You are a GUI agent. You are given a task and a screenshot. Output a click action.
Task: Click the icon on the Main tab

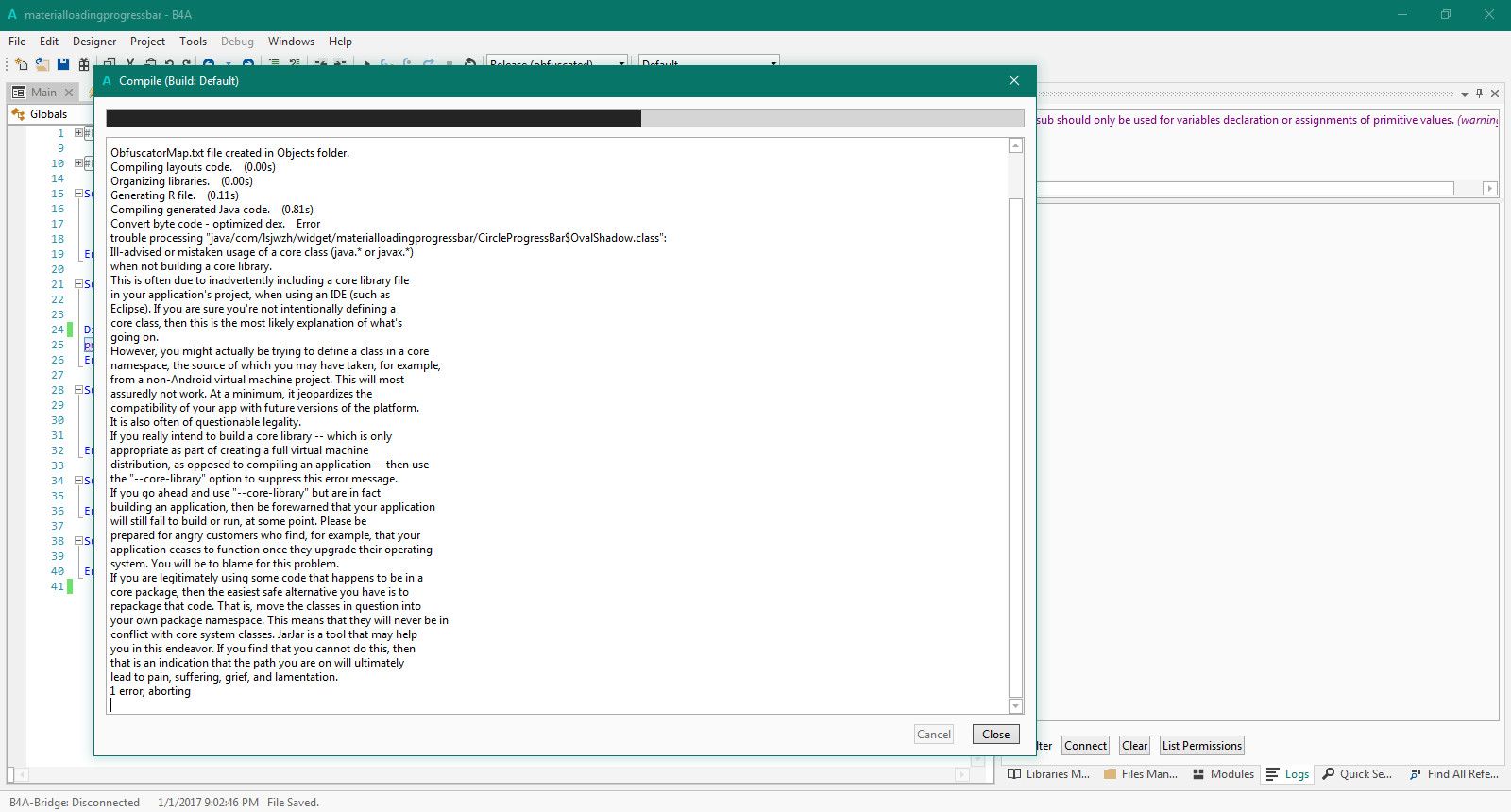tap(19, 93)
